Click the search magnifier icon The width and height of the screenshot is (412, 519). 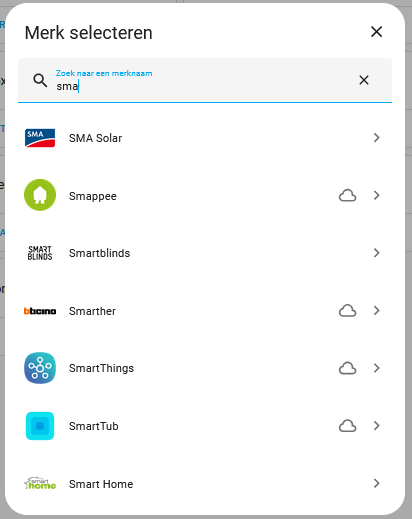[40, 80]
